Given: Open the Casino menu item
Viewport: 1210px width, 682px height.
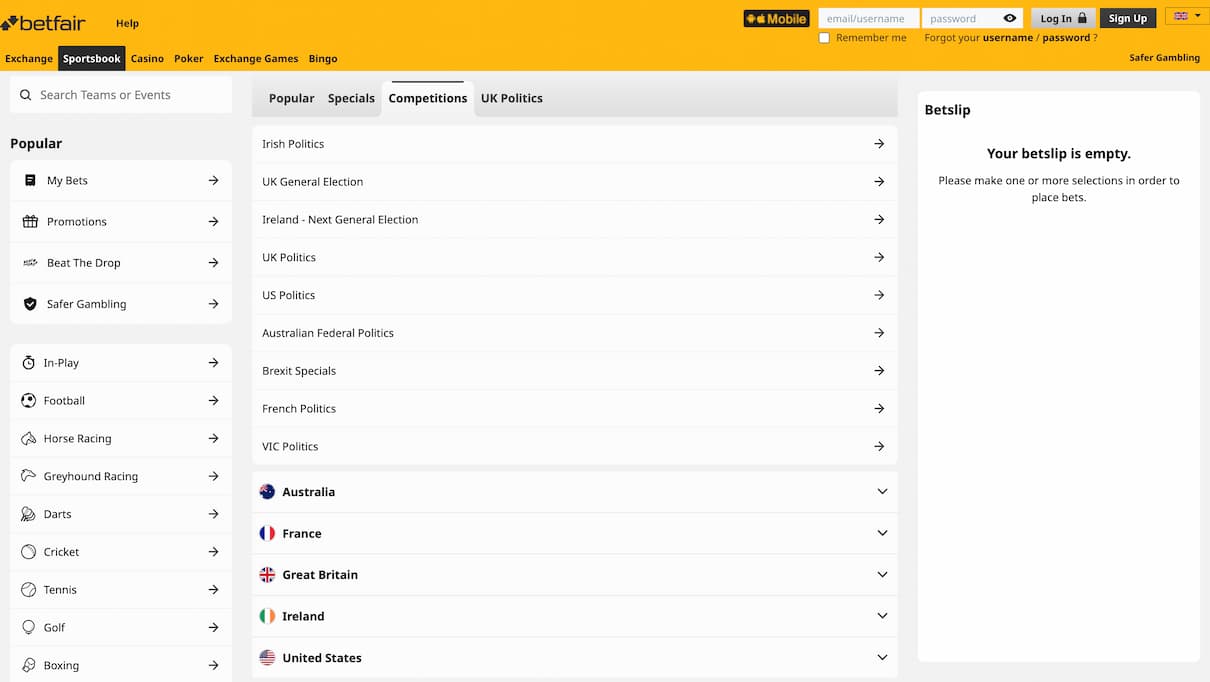Looking at the screenshot, I should click(147, 58).
